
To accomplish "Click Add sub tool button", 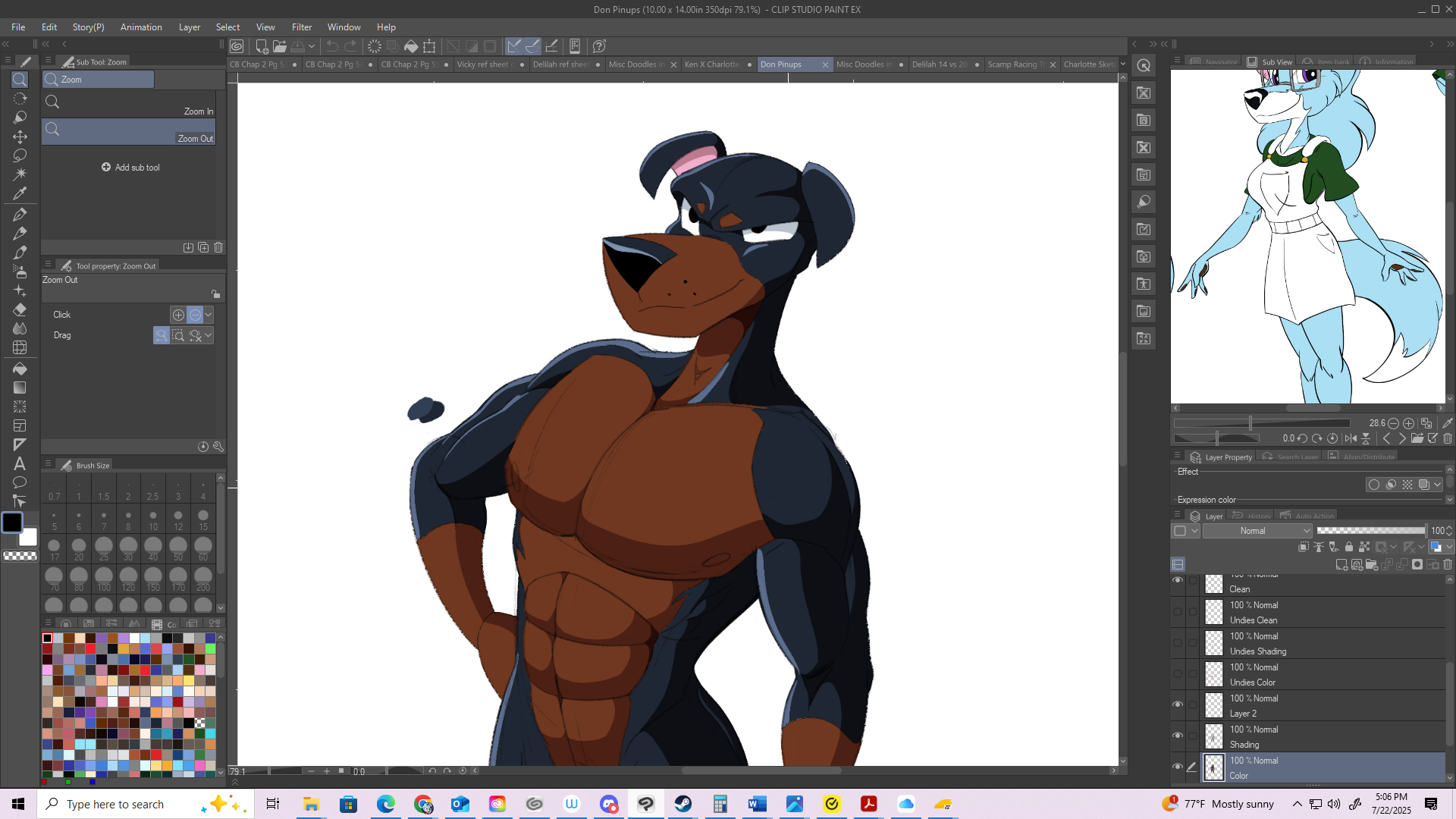I will tap(130, 168).
